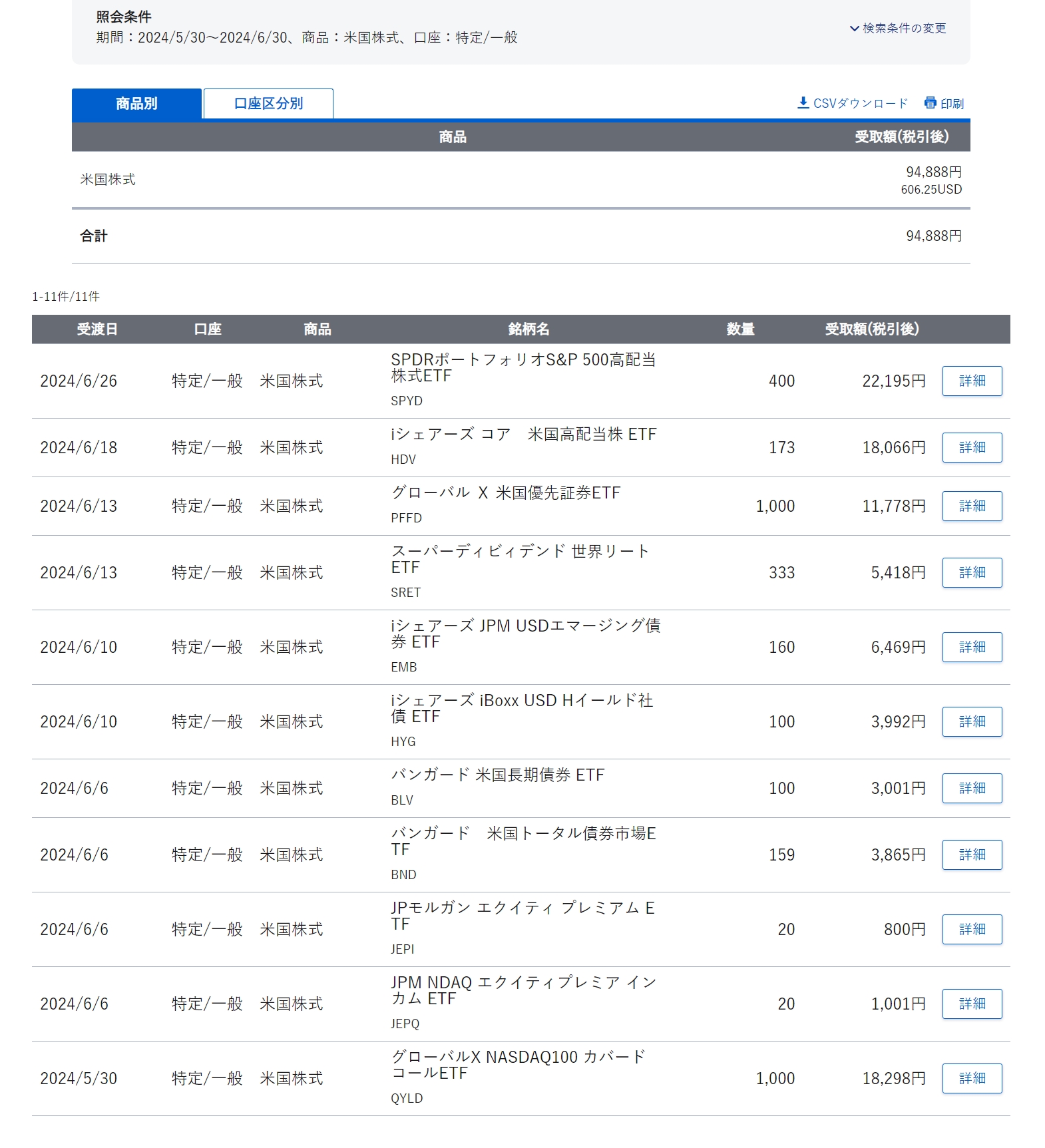Click the 米国株式 summary row label
The height and width of the screenshot is (1148, 1045).
pos(108,180)
